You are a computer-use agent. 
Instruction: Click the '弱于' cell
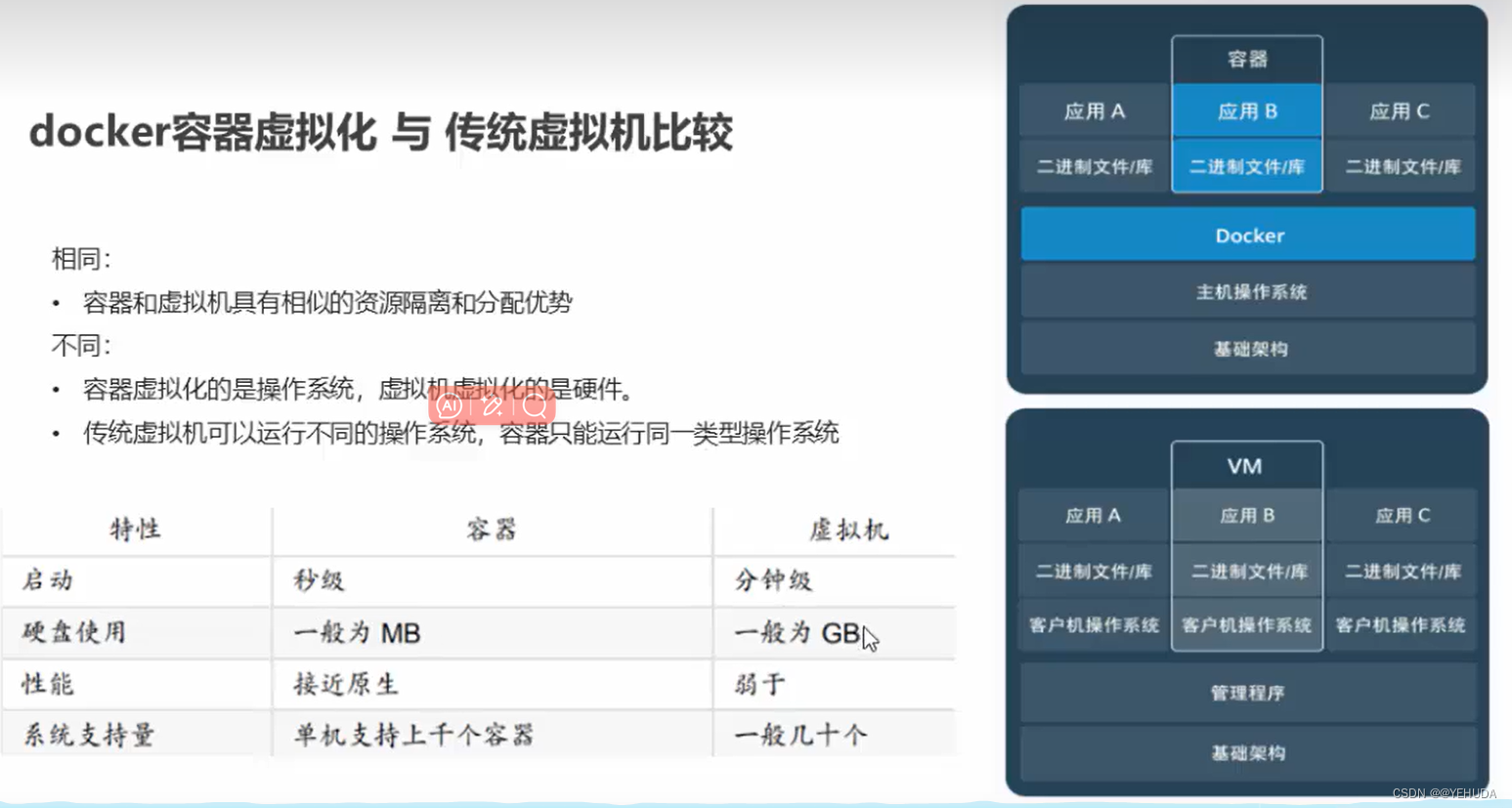point(759,684)
